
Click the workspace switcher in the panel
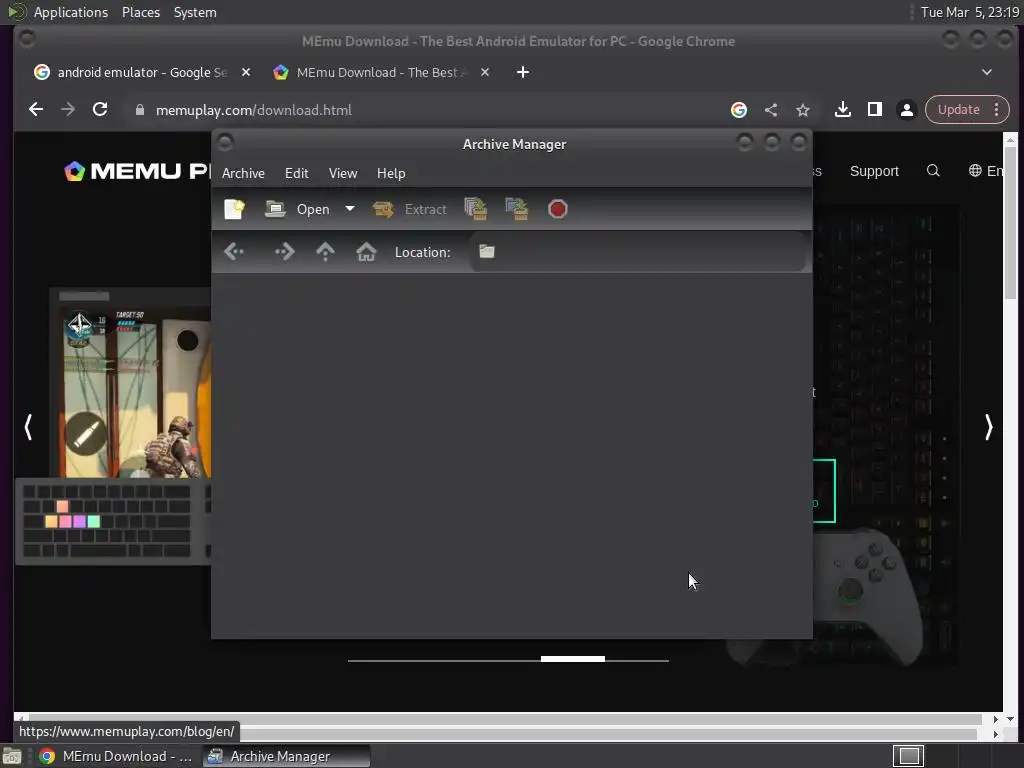[909, 756]
